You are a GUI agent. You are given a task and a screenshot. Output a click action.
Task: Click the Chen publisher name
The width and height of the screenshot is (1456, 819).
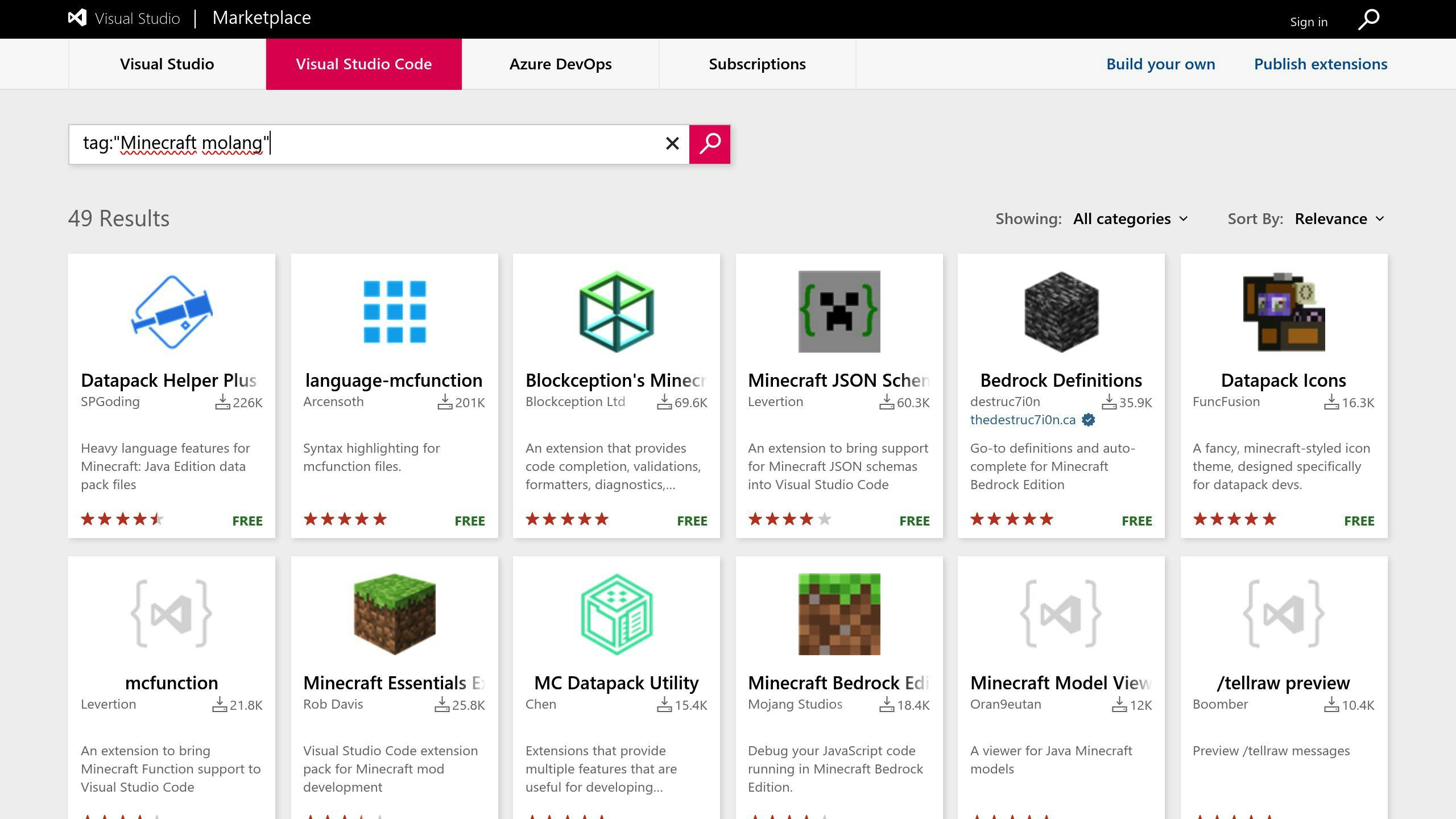click(541, 704)
